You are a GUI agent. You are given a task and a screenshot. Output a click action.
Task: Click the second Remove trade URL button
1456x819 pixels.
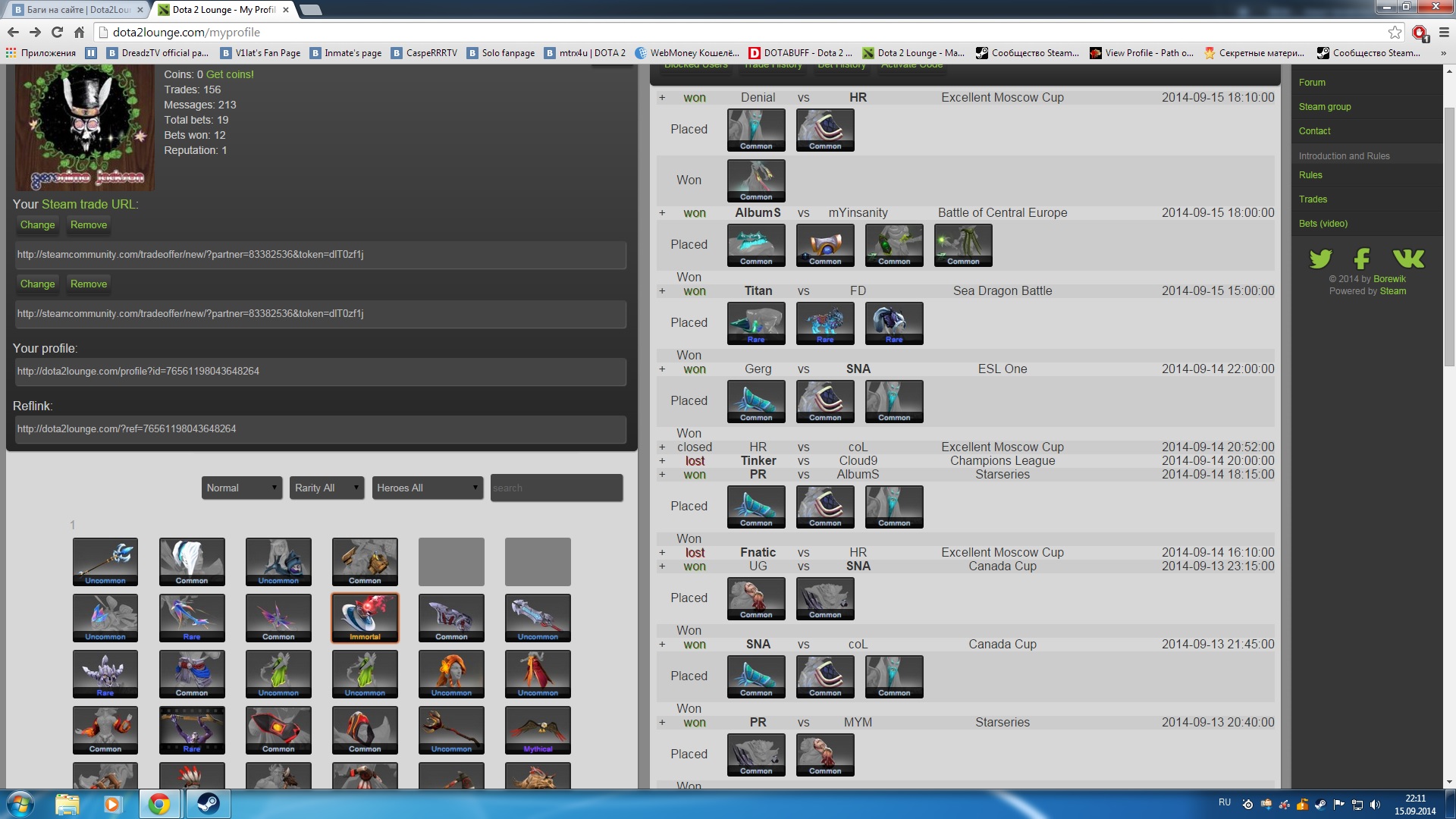(x=89, y=284)
